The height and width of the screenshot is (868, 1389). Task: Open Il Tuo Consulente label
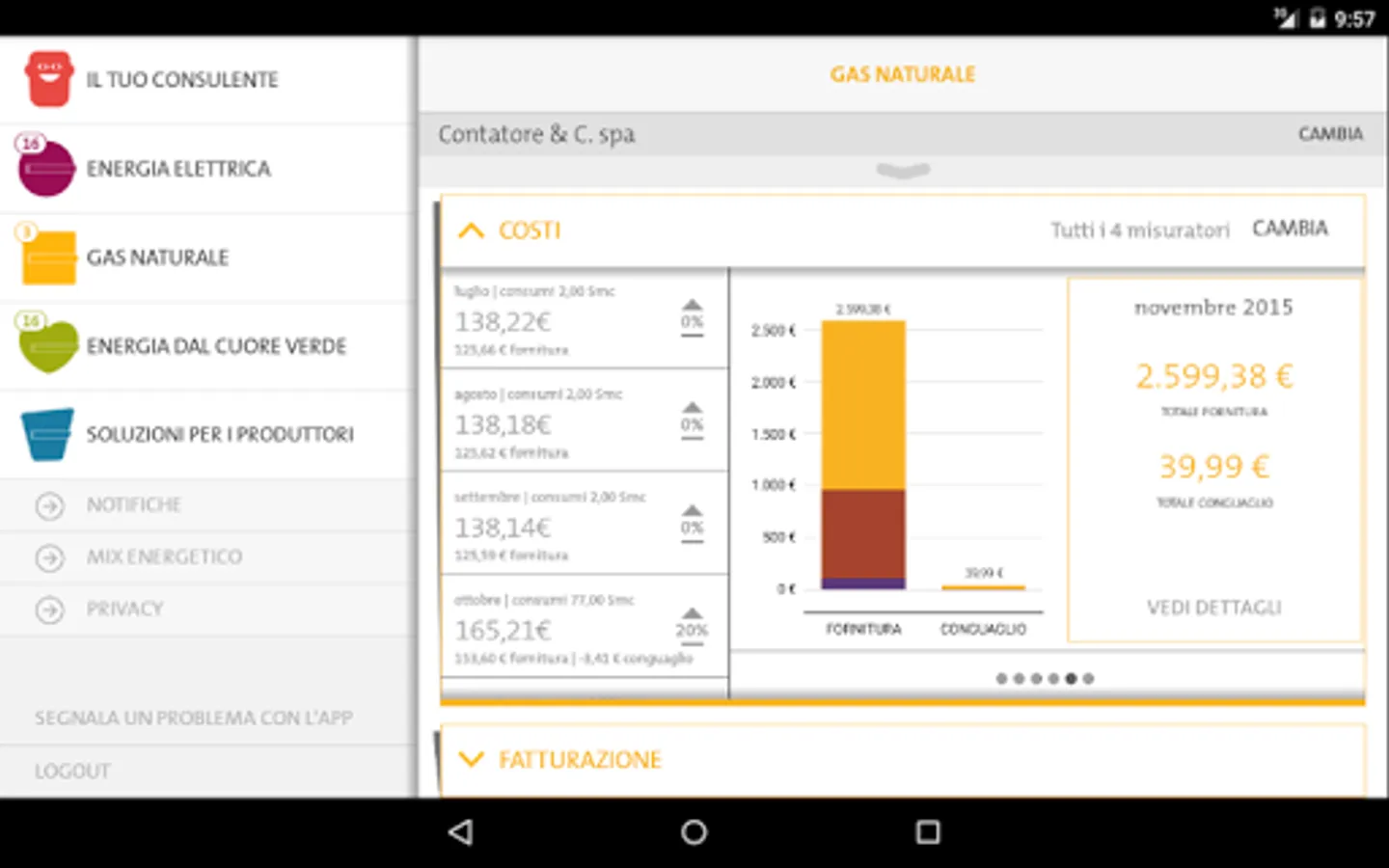pos(182,80)
